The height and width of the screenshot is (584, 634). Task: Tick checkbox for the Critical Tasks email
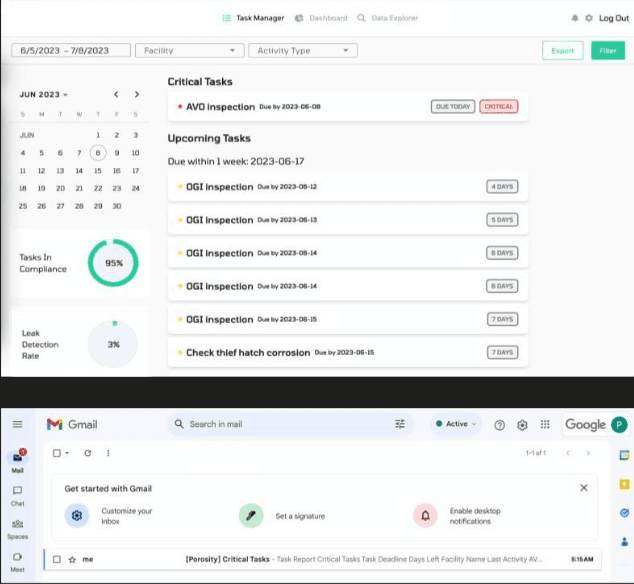point(57,559)
